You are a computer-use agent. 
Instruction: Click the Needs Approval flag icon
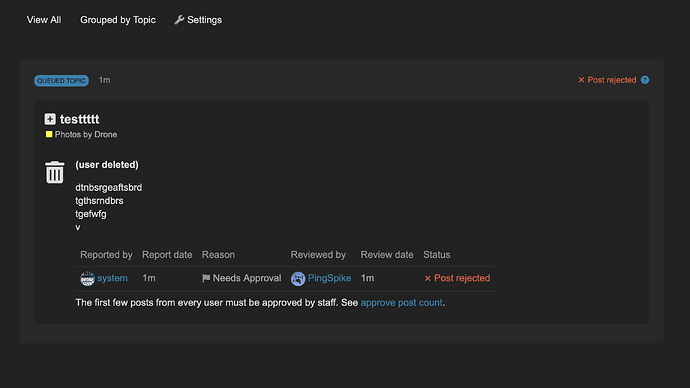(206, 278)
